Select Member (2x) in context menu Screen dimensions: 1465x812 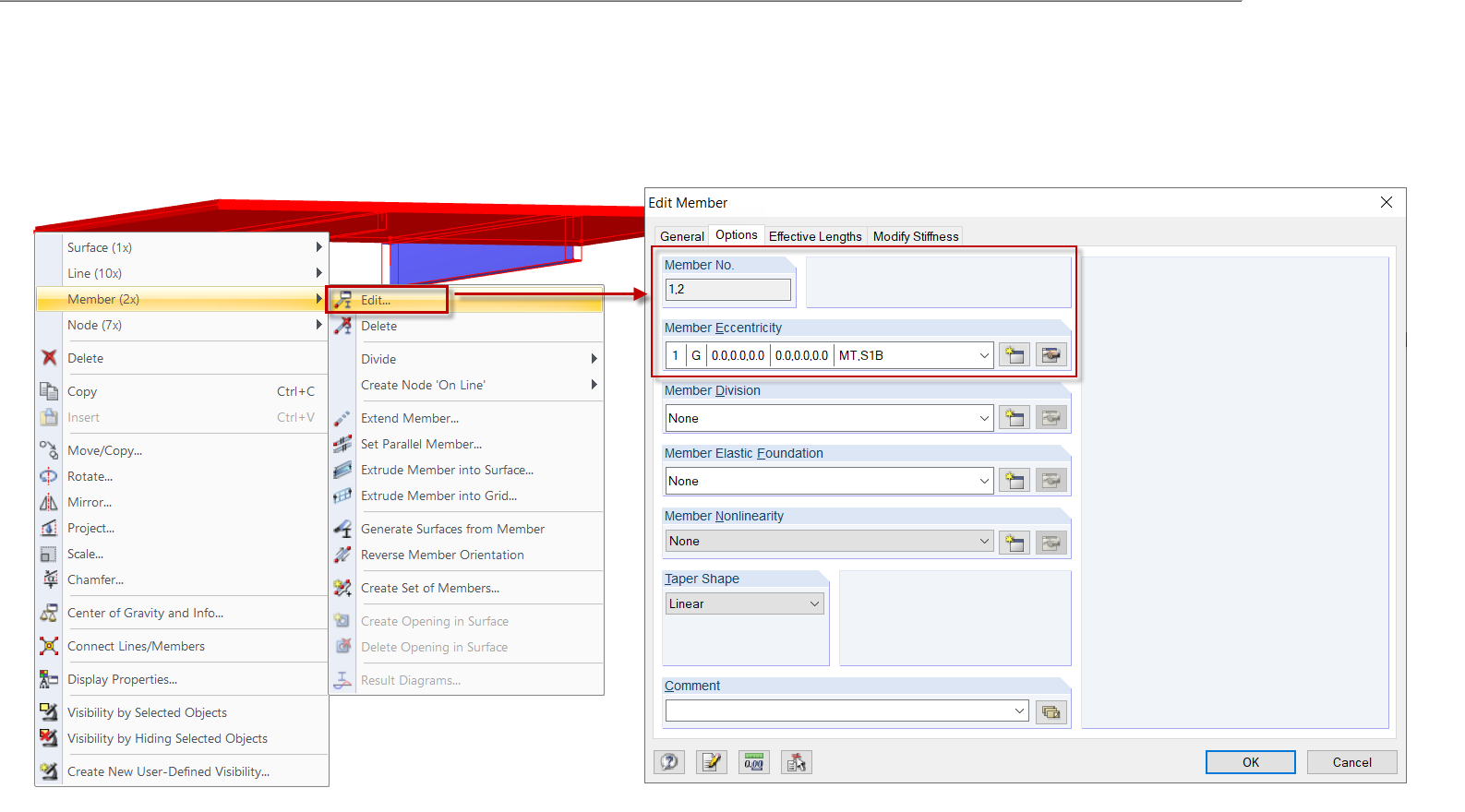[x=182, y=299]
